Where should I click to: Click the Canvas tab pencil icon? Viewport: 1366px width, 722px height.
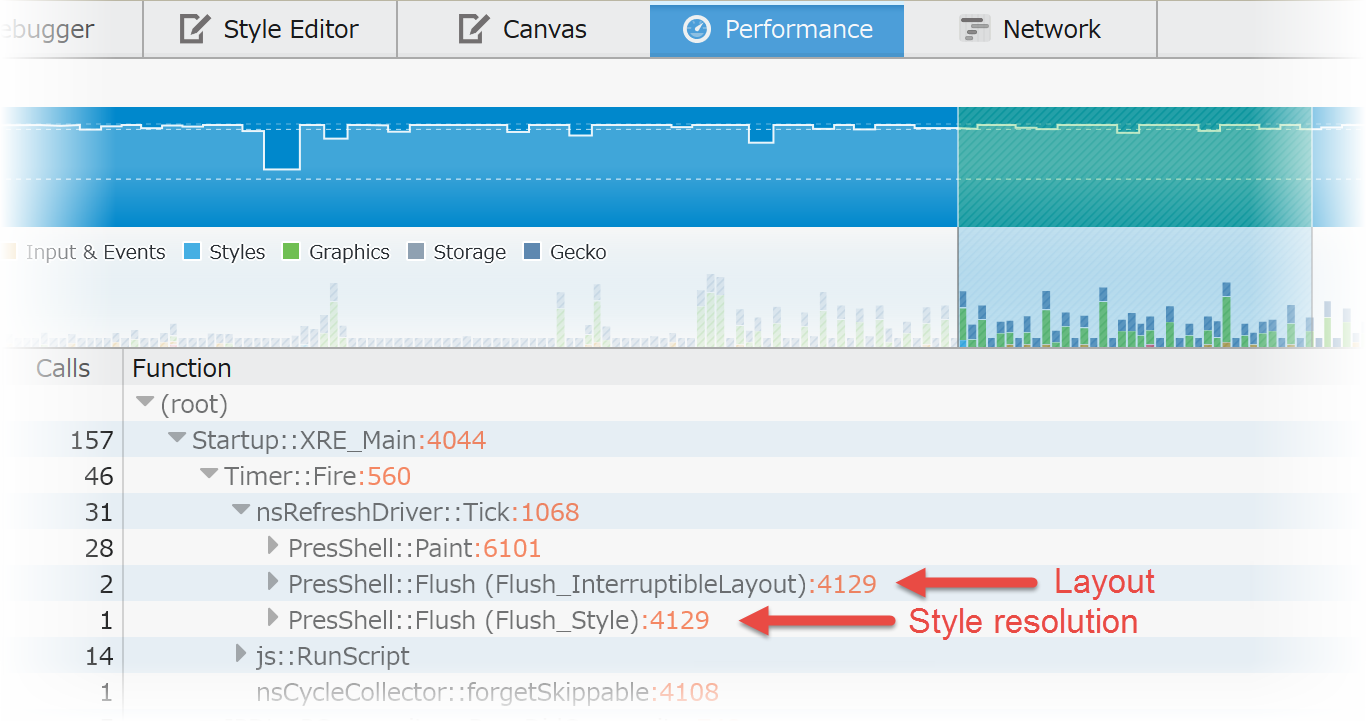[x=474, y=29]
